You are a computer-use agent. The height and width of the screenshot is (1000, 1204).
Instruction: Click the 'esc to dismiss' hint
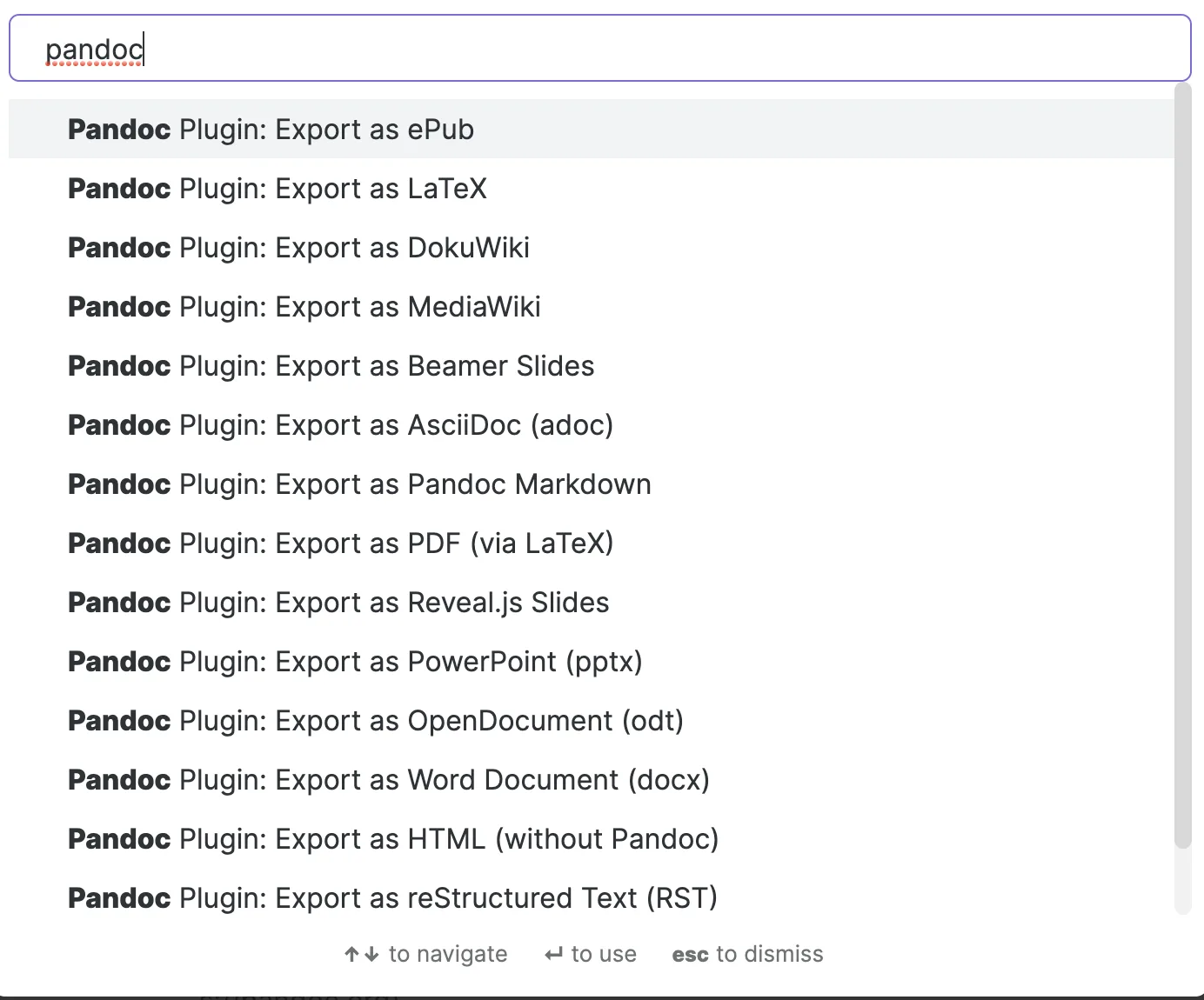tap(747, 955)
